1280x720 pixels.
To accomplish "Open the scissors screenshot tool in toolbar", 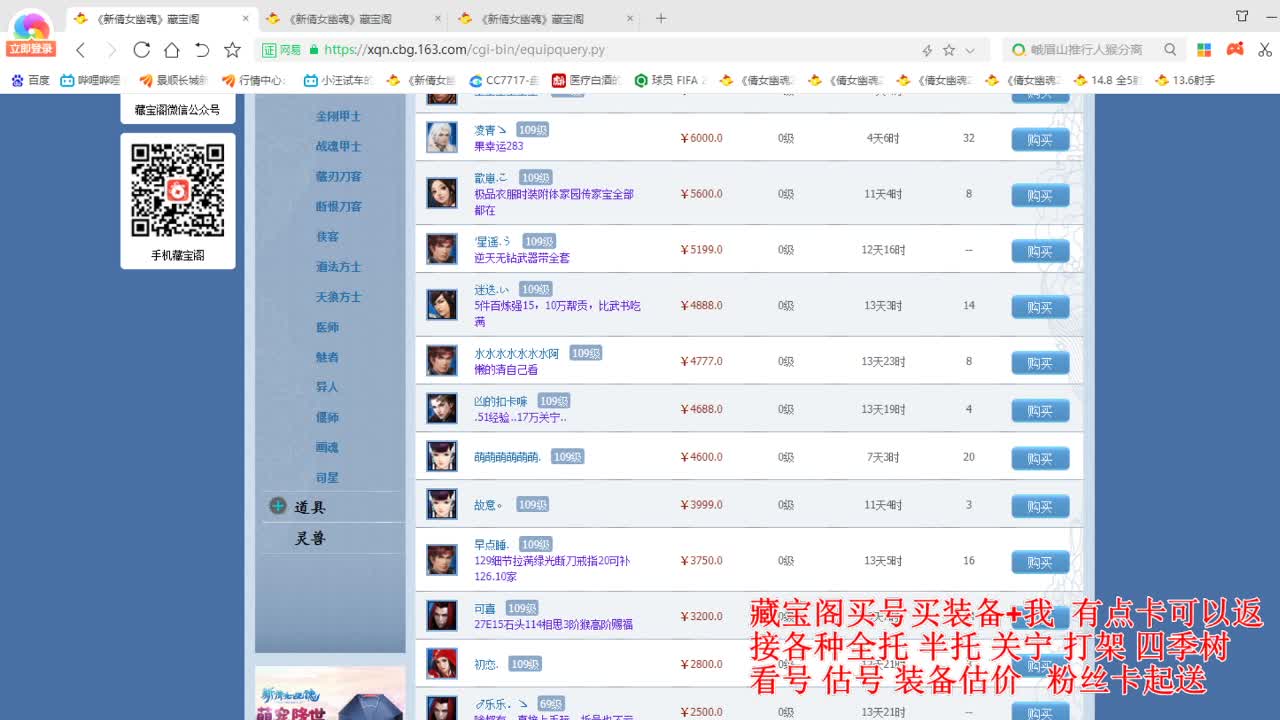I will click(x=1264, y=48).
